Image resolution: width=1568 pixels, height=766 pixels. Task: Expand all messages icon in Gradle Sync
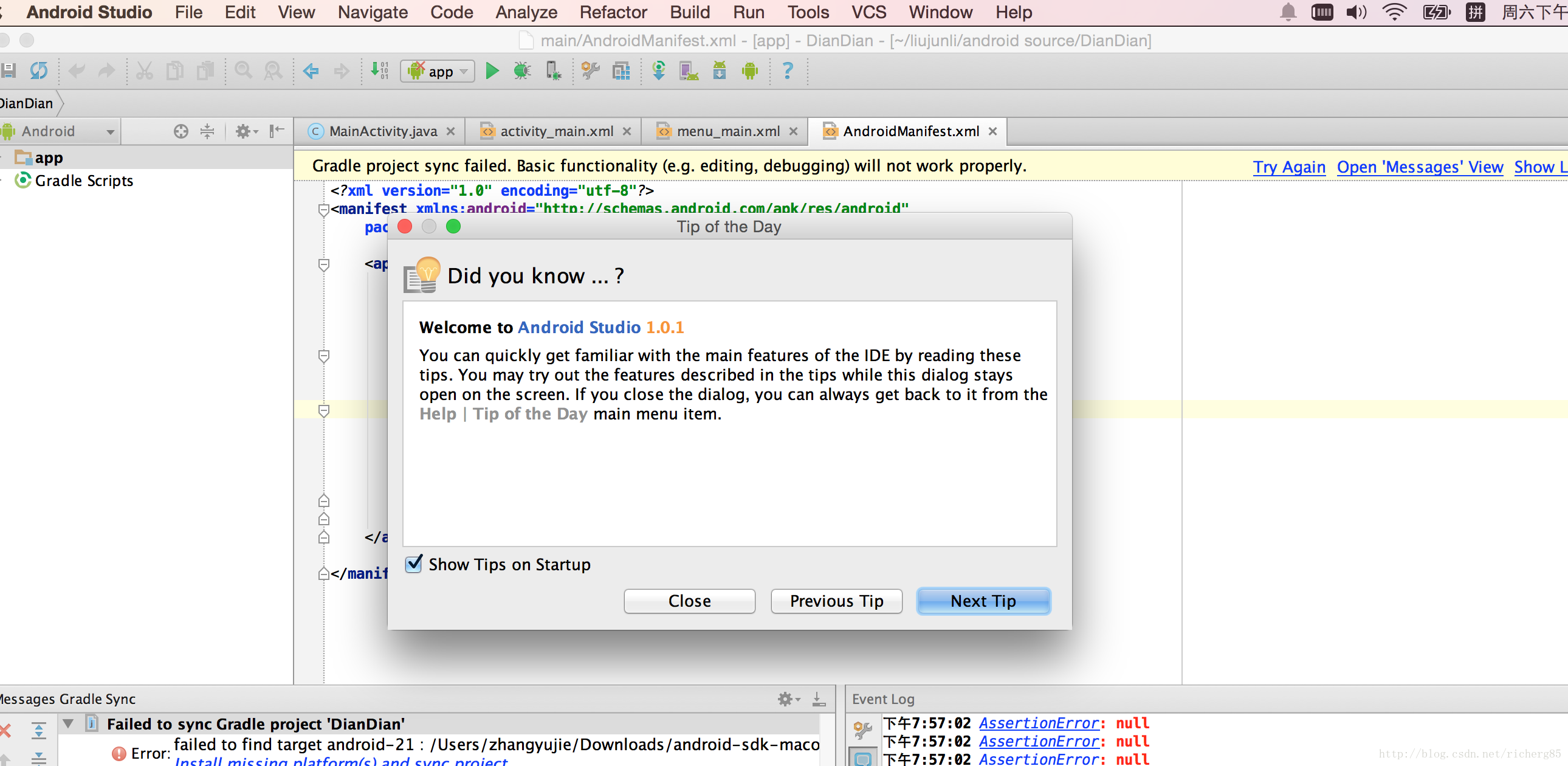click(x=39, y=730)
